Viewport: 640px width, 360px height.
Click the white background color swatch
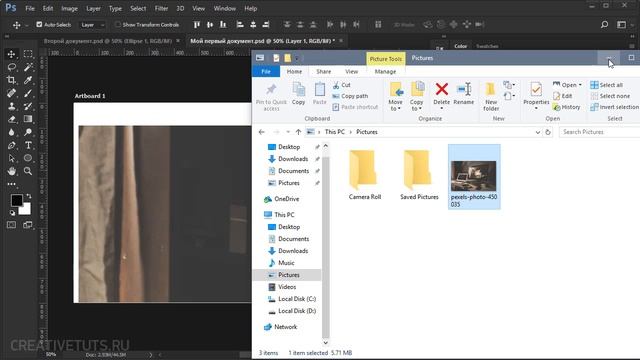26,210
